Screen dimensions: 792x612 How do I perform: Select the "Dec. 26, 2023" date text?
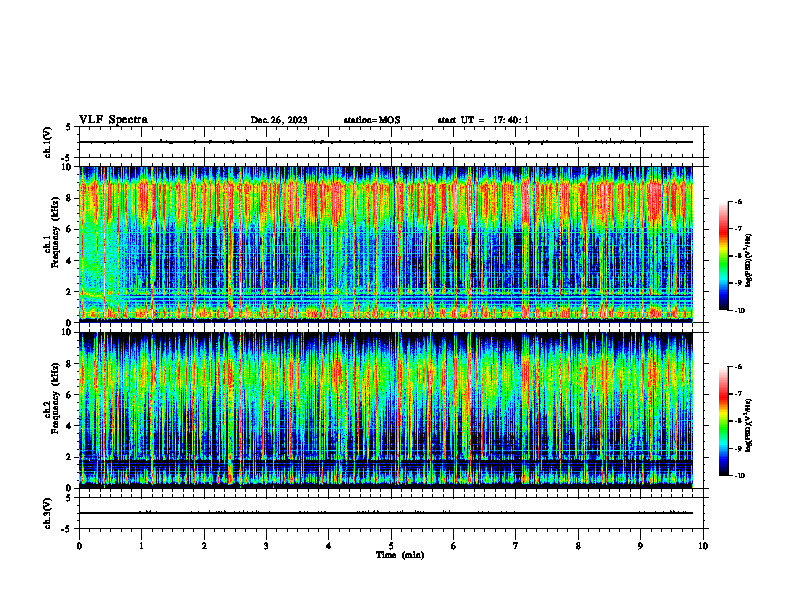pos(279,120)
